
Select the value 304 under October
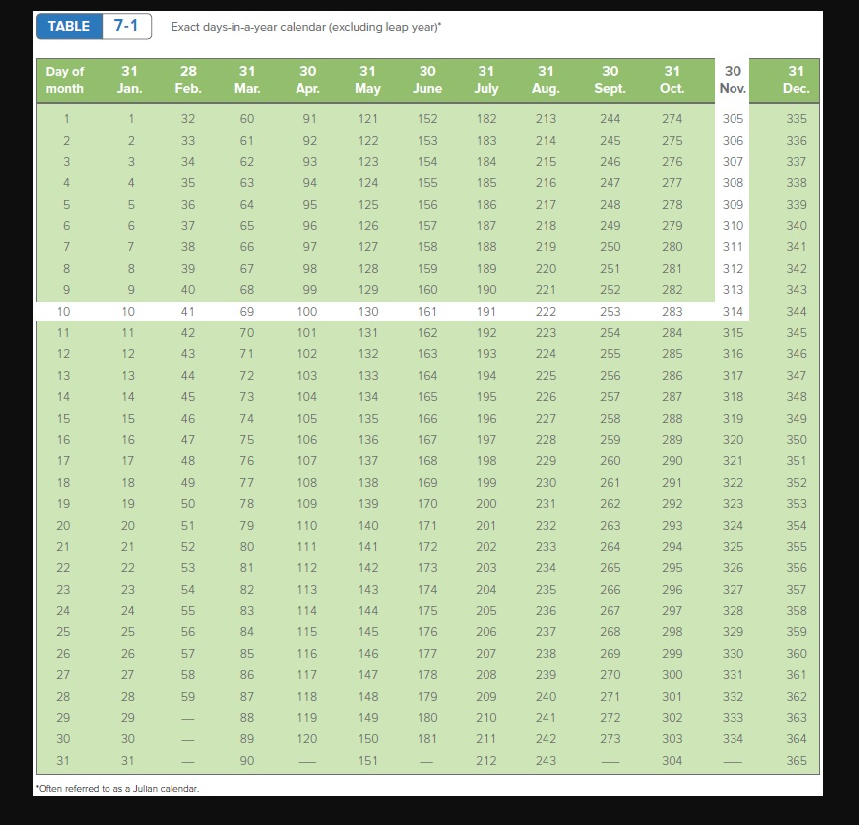[672, 761]
